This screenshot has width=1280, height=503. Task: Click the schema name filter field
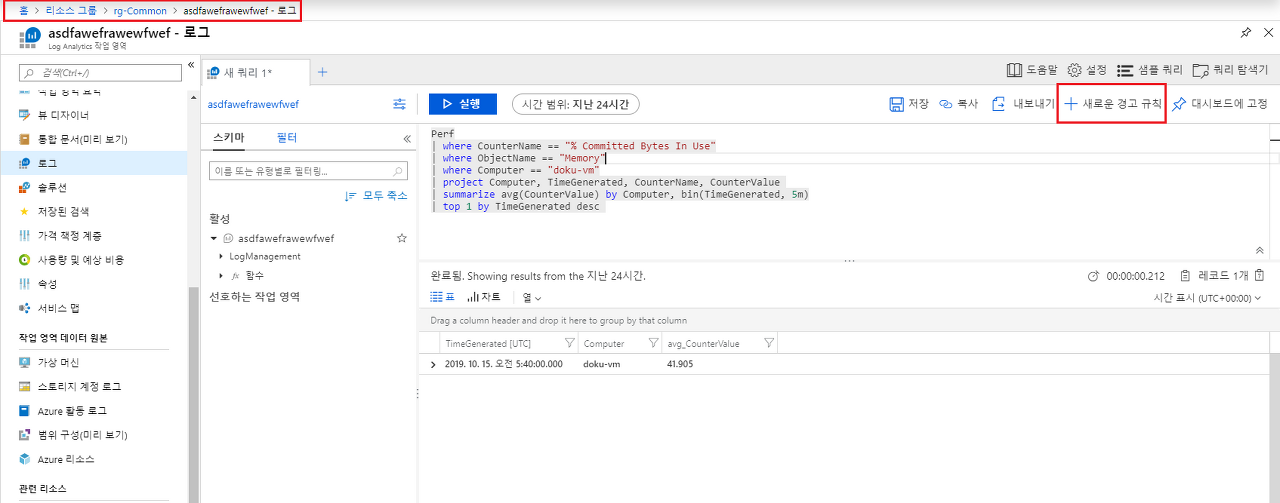point(309,171)
